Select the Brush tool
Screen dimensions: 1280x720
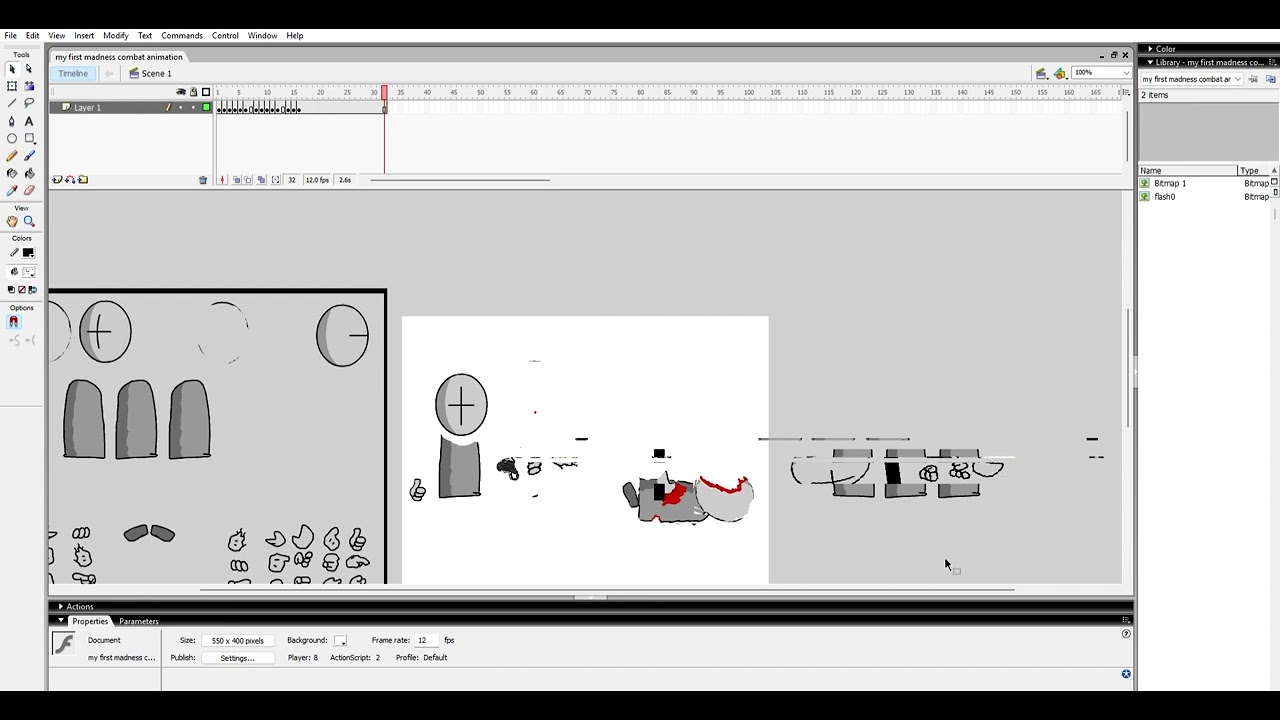[x=29, y=156]
